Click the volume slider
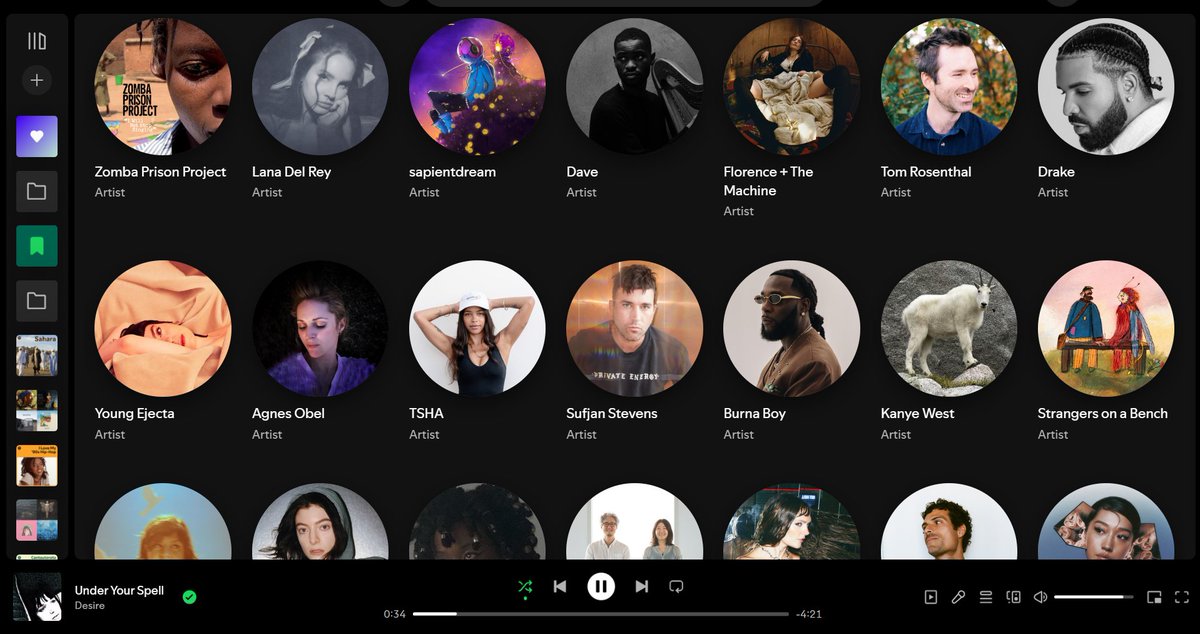1200x634 pixels. click(x=1094, y=597)
